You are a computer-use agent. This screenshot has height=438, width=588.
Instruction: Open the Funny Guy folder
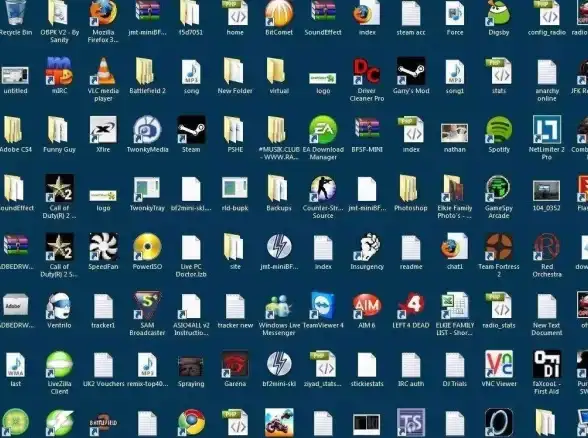coord(58,130)
